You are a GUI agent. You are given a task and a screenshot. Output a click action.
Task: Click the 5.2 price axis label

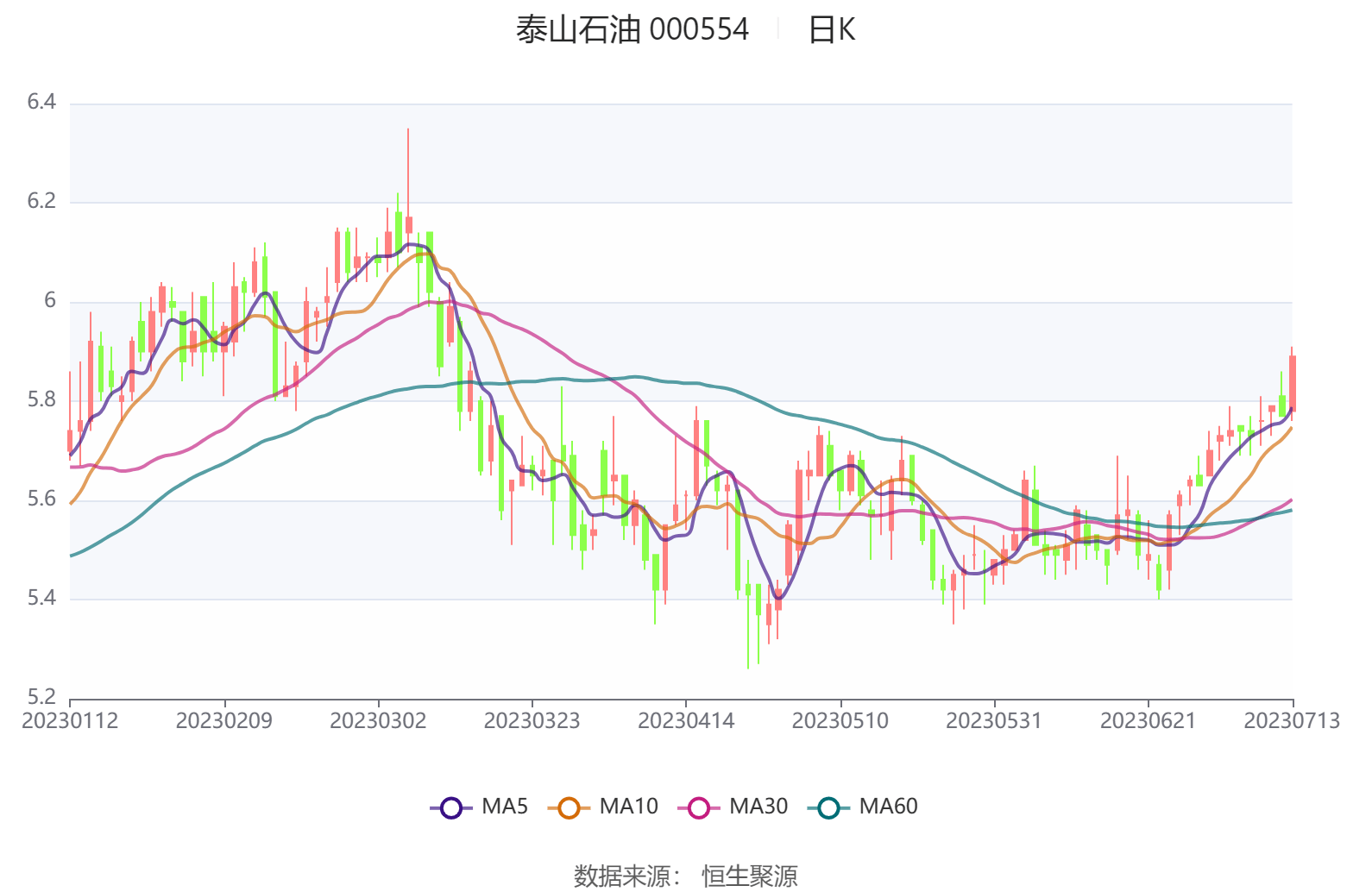click(x=41, y=696)
